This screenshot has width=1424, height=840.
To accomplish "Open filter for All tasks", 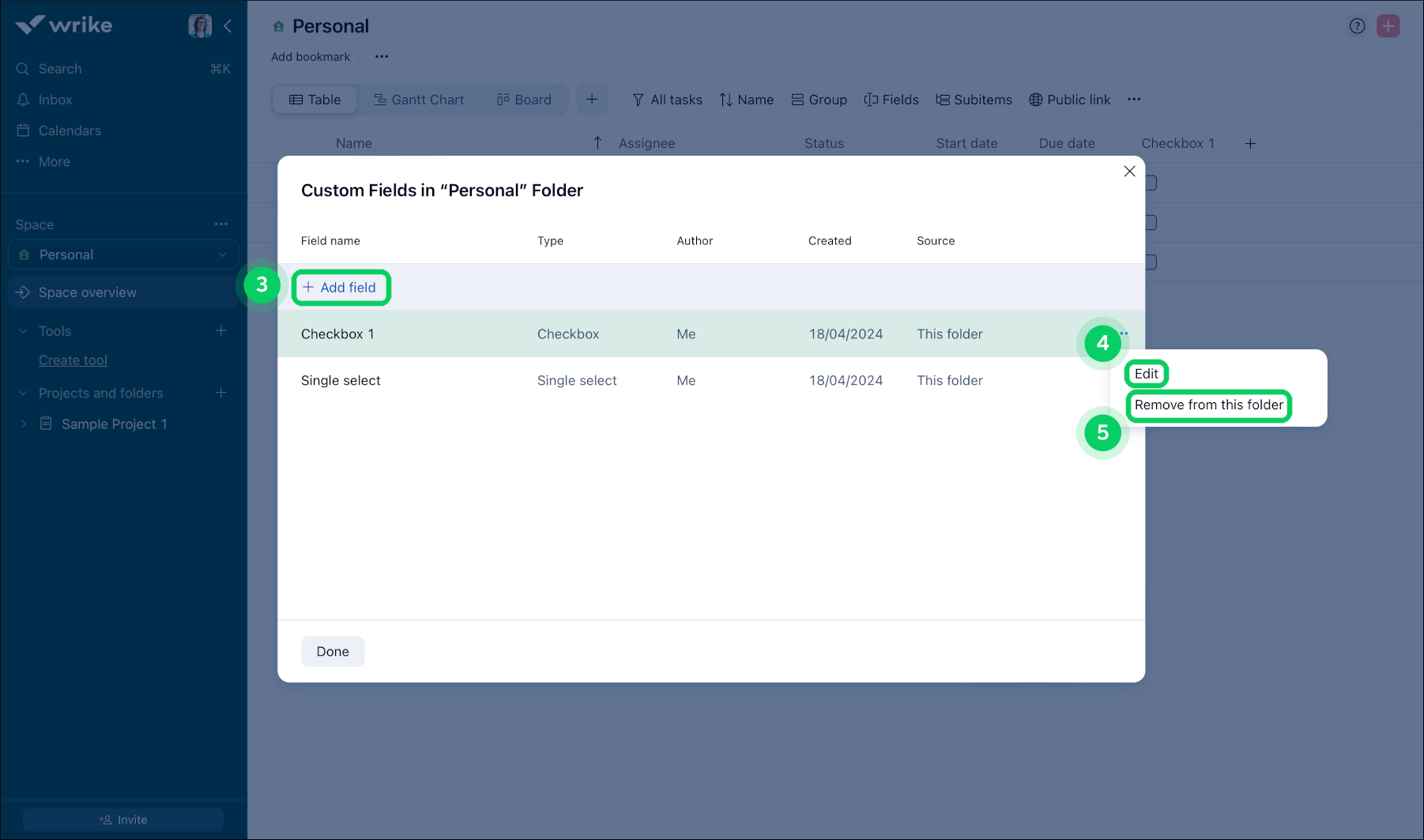I will click(x=667, y=100).
